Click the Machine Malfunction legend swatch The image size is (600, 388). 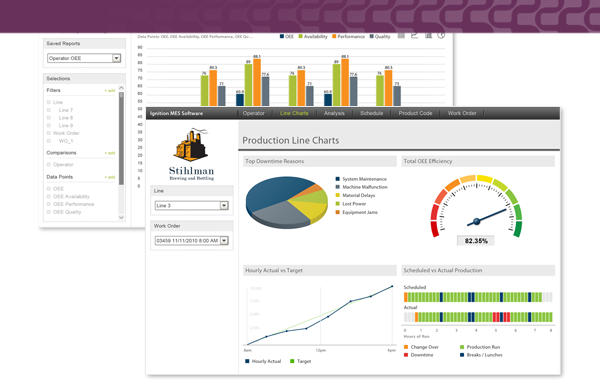(x=338, y=187)
